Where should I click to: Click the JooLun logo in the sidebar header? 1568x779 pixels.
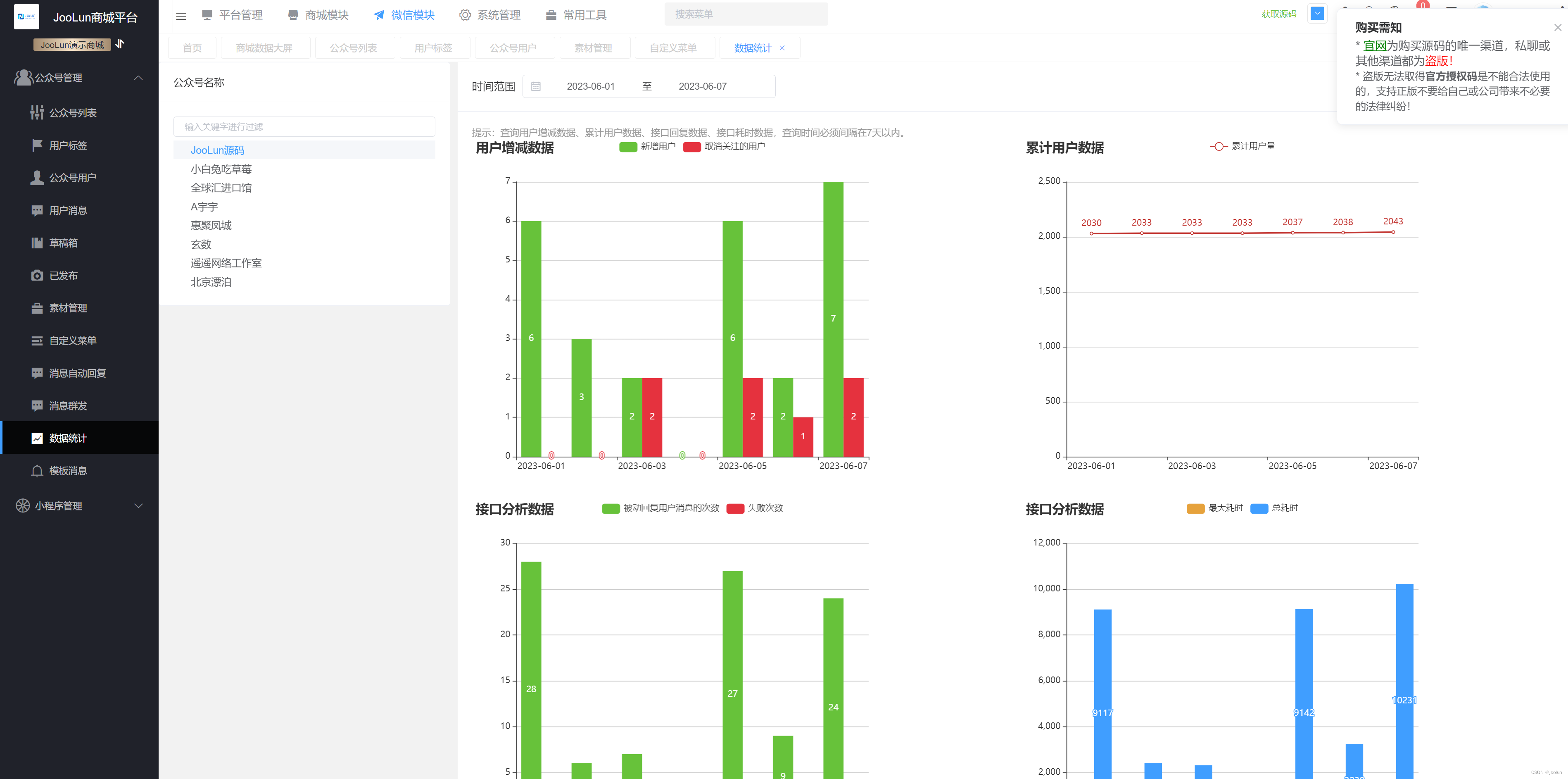[x=26, y=17]
